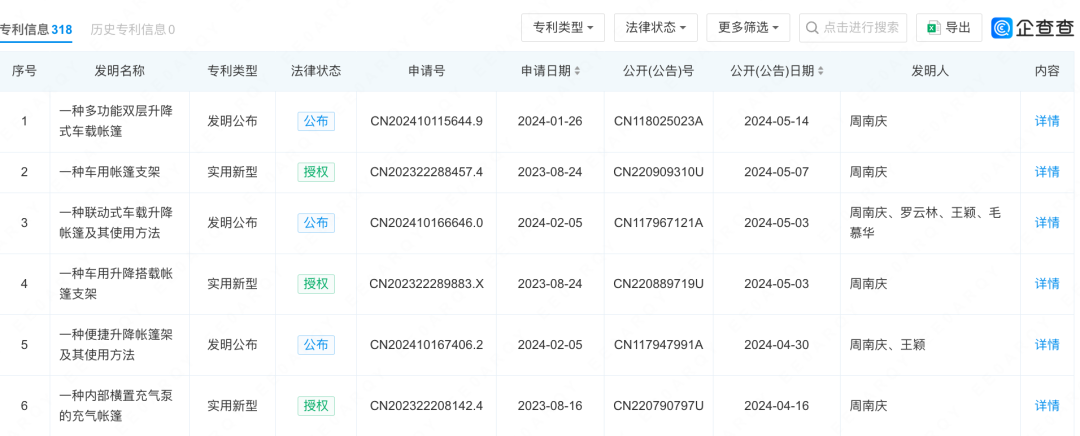Open 详情 for 一种车用帐篷支架
The image size is (1080, 436).
(1047, 172)
